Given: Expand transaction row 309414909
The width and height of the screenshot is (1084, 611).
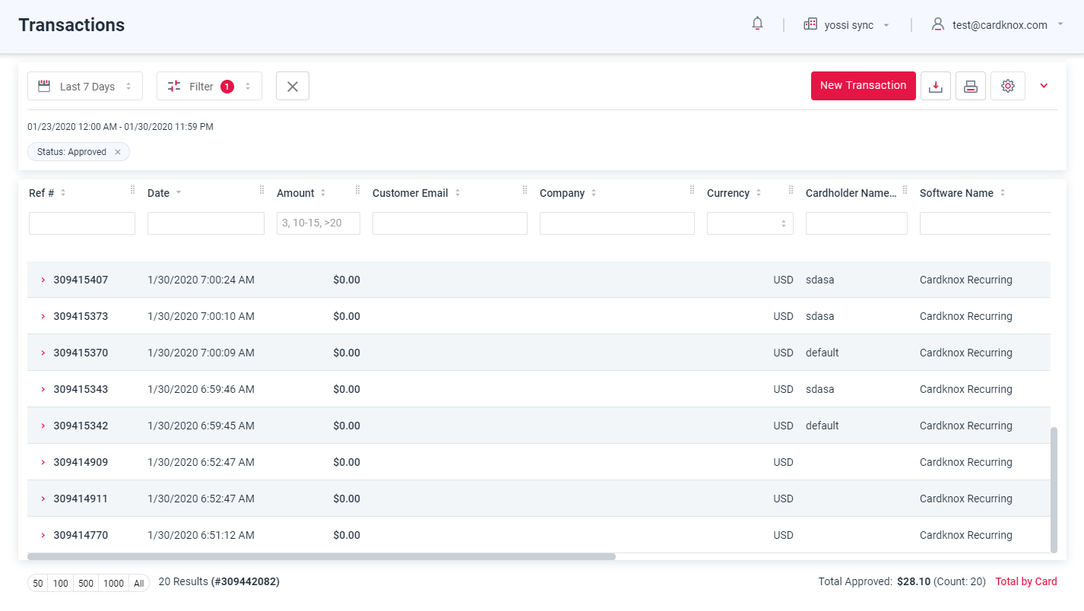Looking at the screenshot, I should tap(43, 462).
